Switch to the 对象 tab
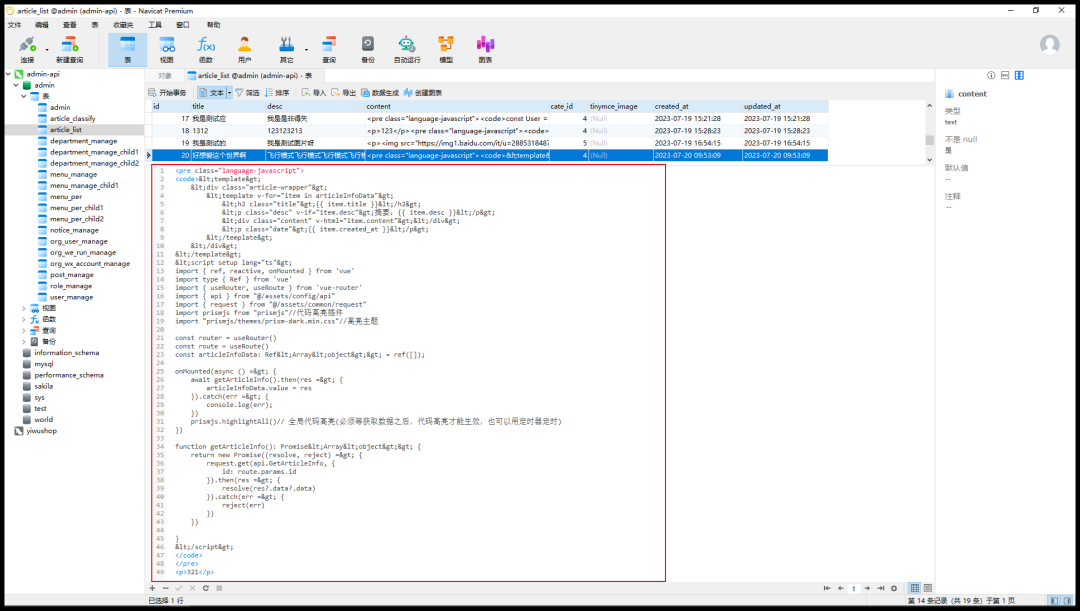This screenshot has height=611, width=1080. pyautogui.click(x=165, y=76)
